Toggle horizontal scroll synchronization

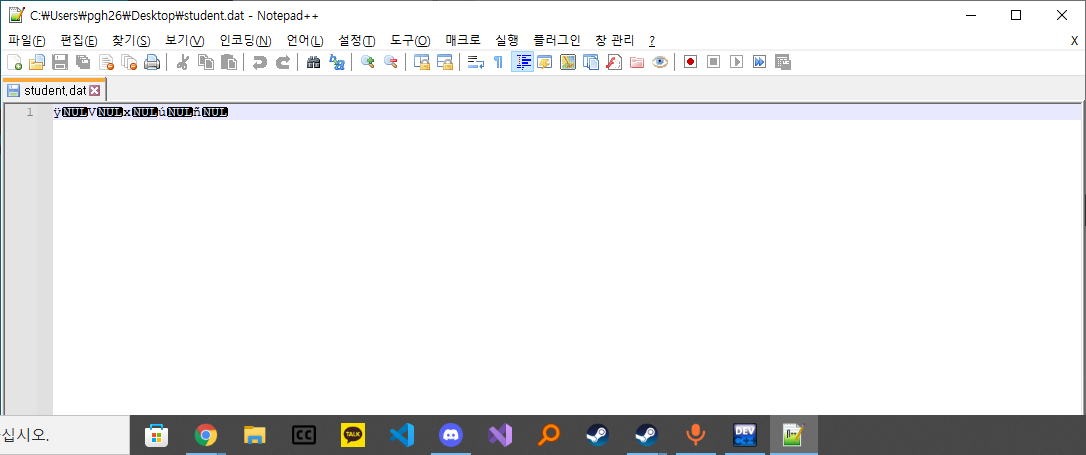coord(445,62)
